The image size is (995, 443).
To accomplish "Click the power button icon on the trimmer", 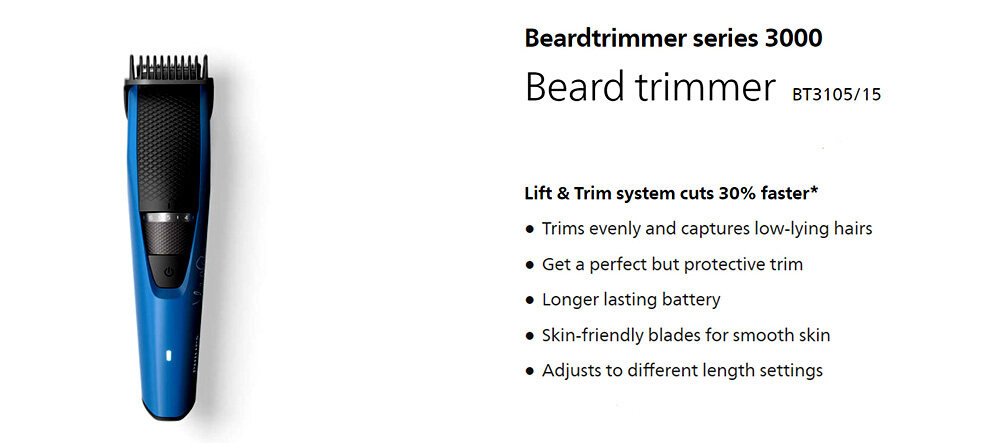I will [x=169, y=270].
